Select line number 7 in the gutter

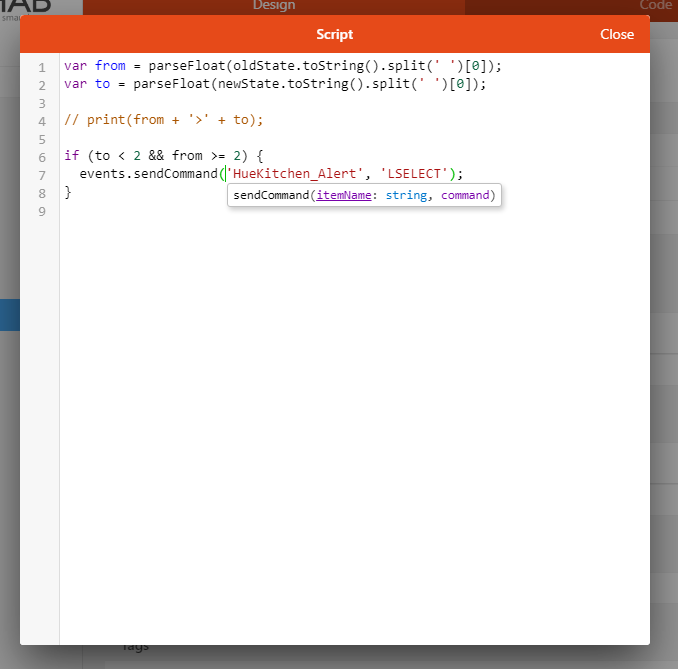tap(42, 175)
